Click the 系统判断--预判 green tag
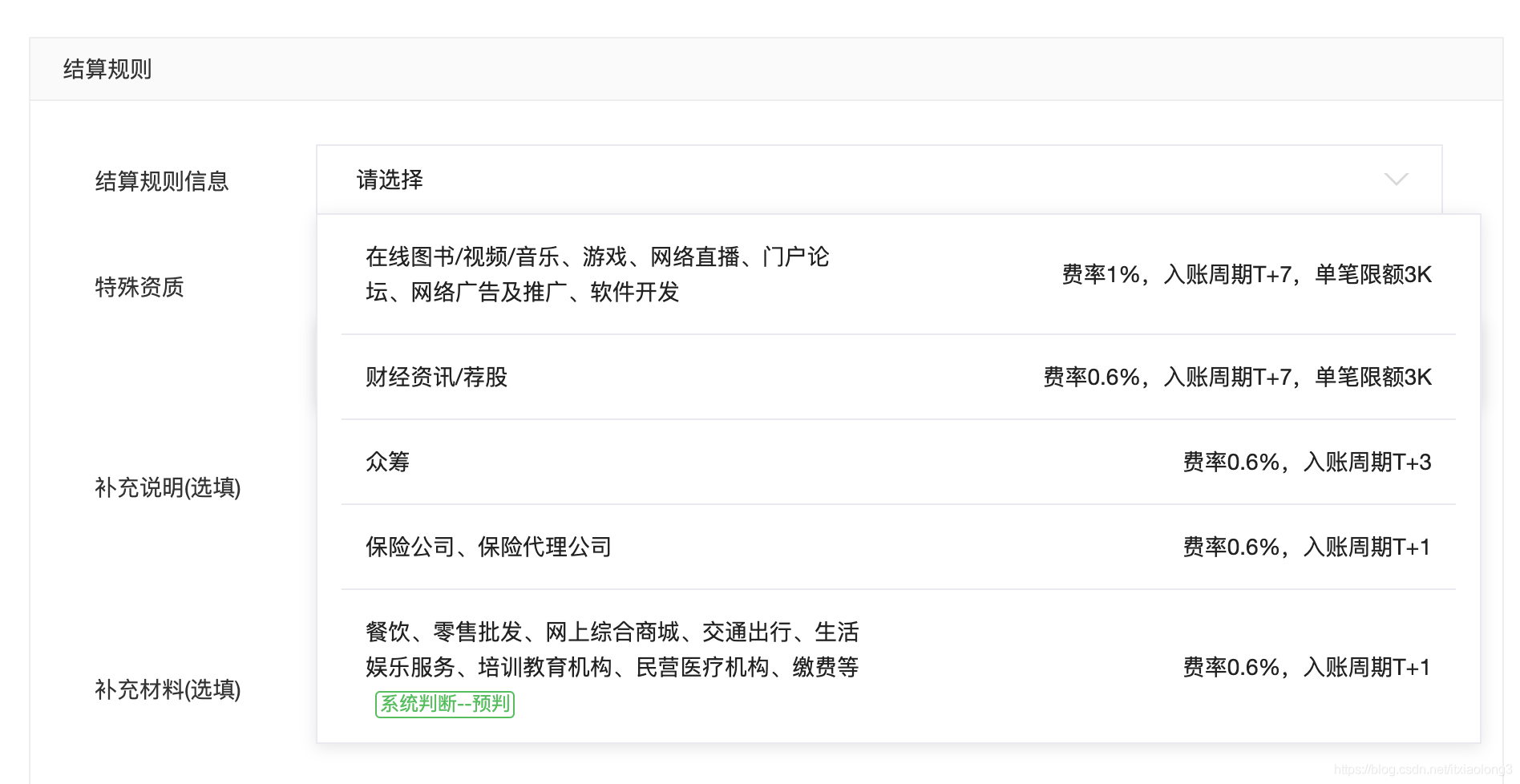 pyautogui.click(x=445, y=704)
